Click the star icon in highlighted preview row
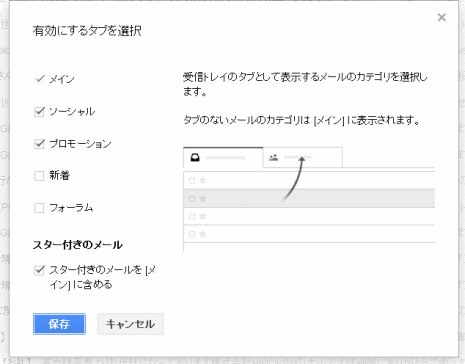The width and height of the screenshot is (465, 364). click(x=203, y=199)
